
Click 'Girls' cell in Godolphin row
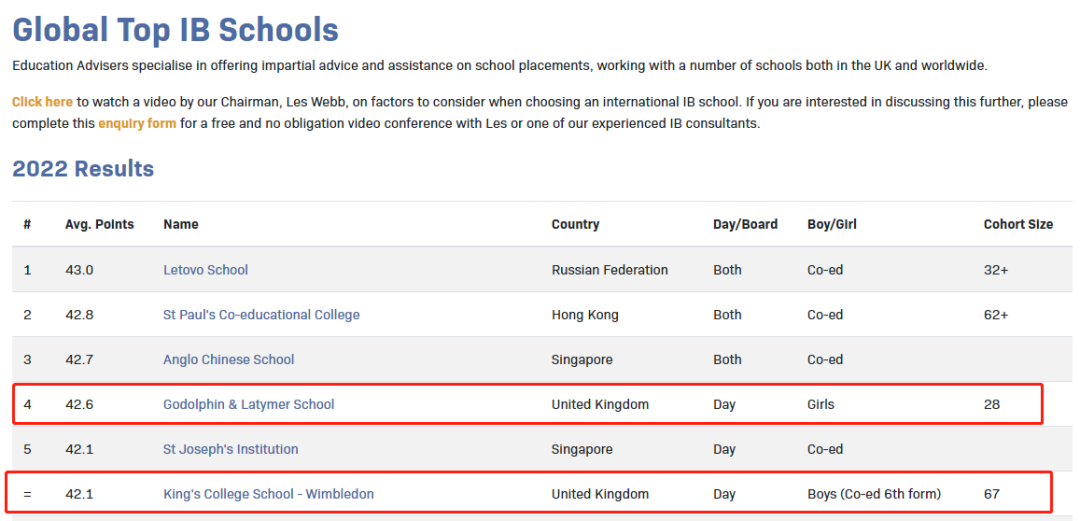(820, 404)
